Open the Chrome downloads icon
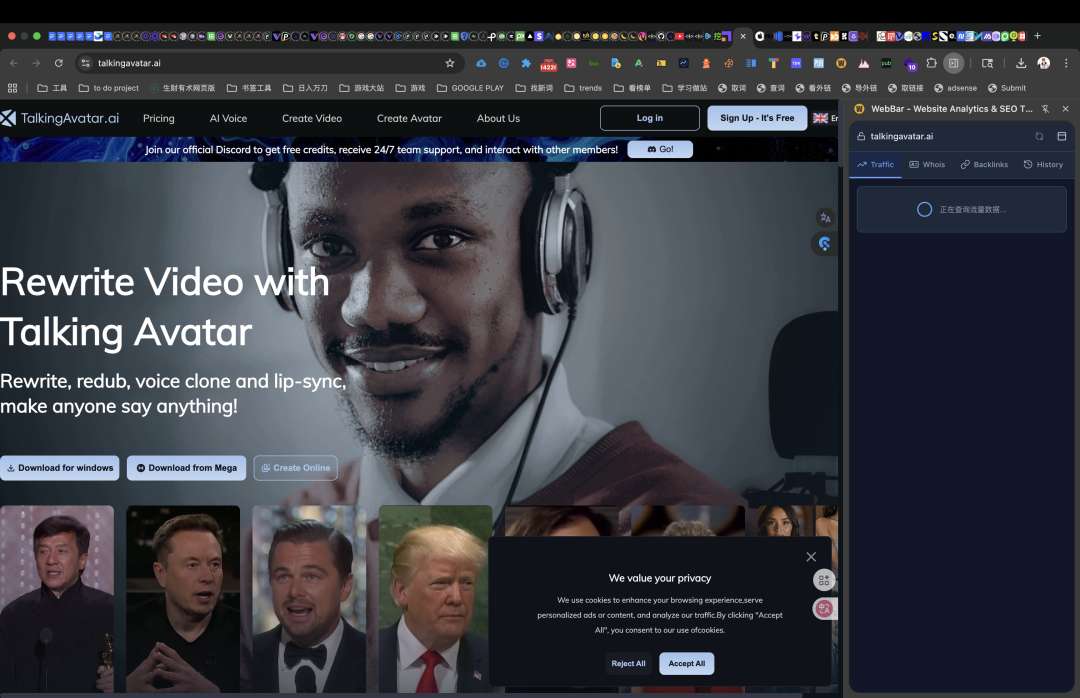 pyautogui.click(x=1021, y=63)
